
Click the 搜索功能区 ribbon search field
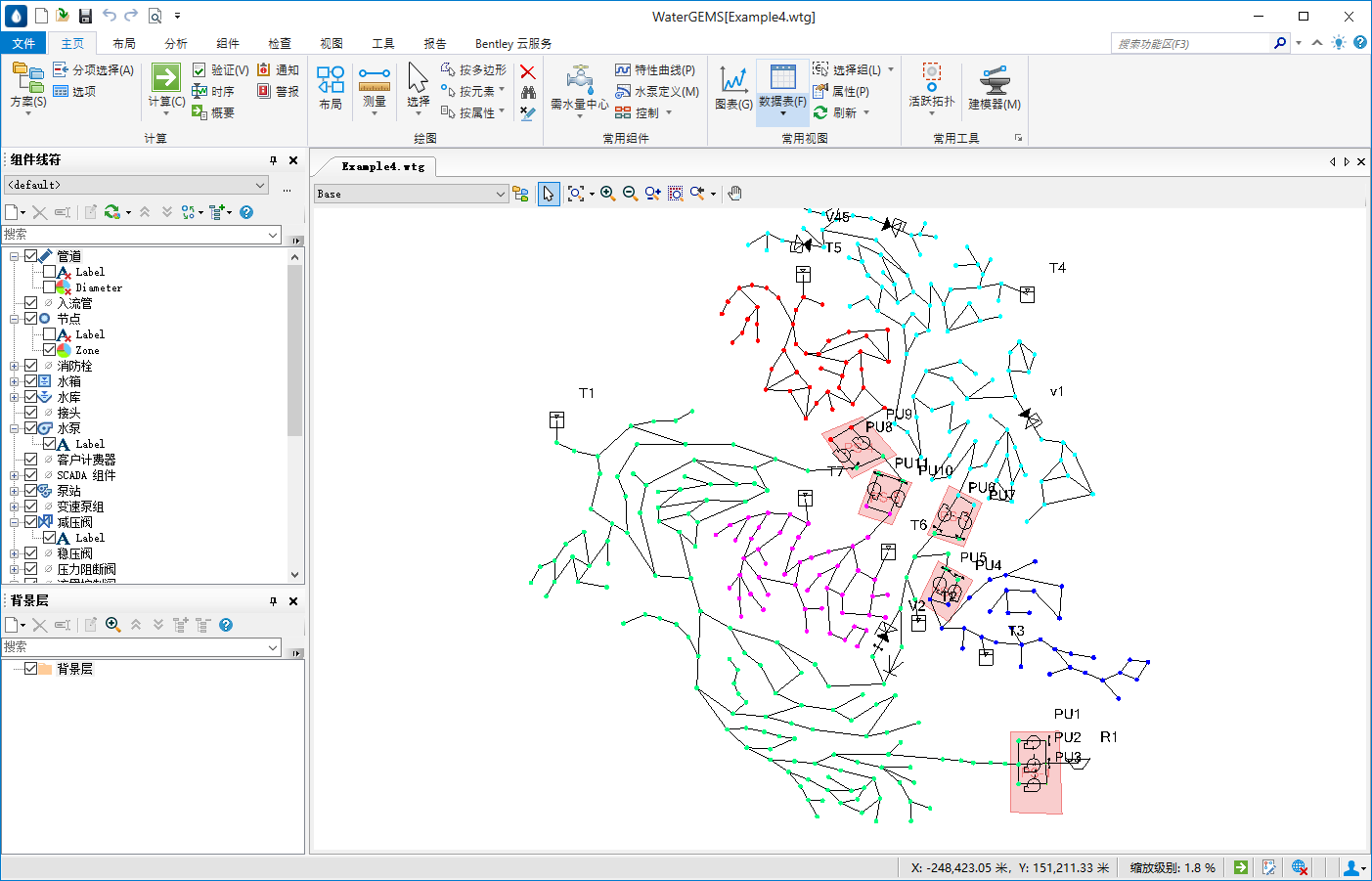coord(1191,43)
